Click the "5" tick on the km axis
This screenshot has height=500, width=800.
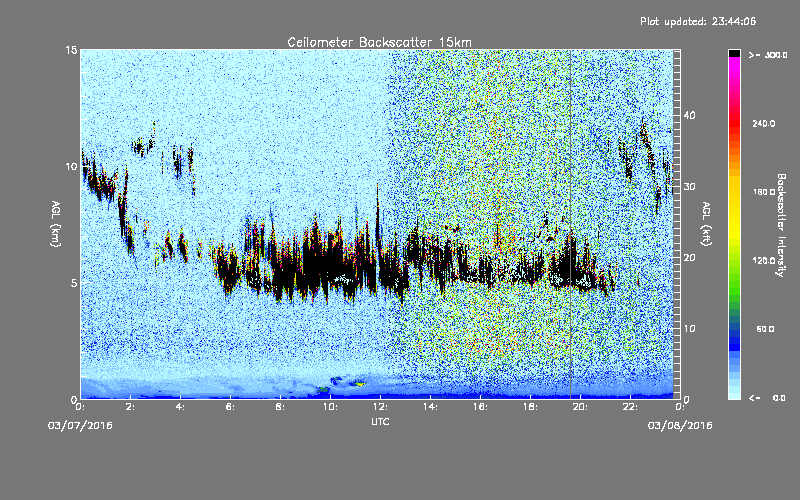click(74, 283)
